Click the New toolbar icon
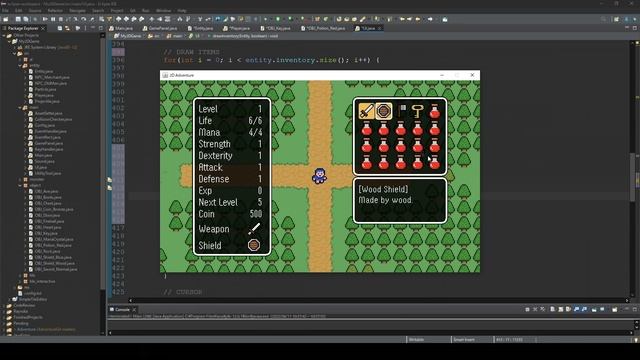Image resolution: width=640 pixels, height=360 pixels. (6, 19)
